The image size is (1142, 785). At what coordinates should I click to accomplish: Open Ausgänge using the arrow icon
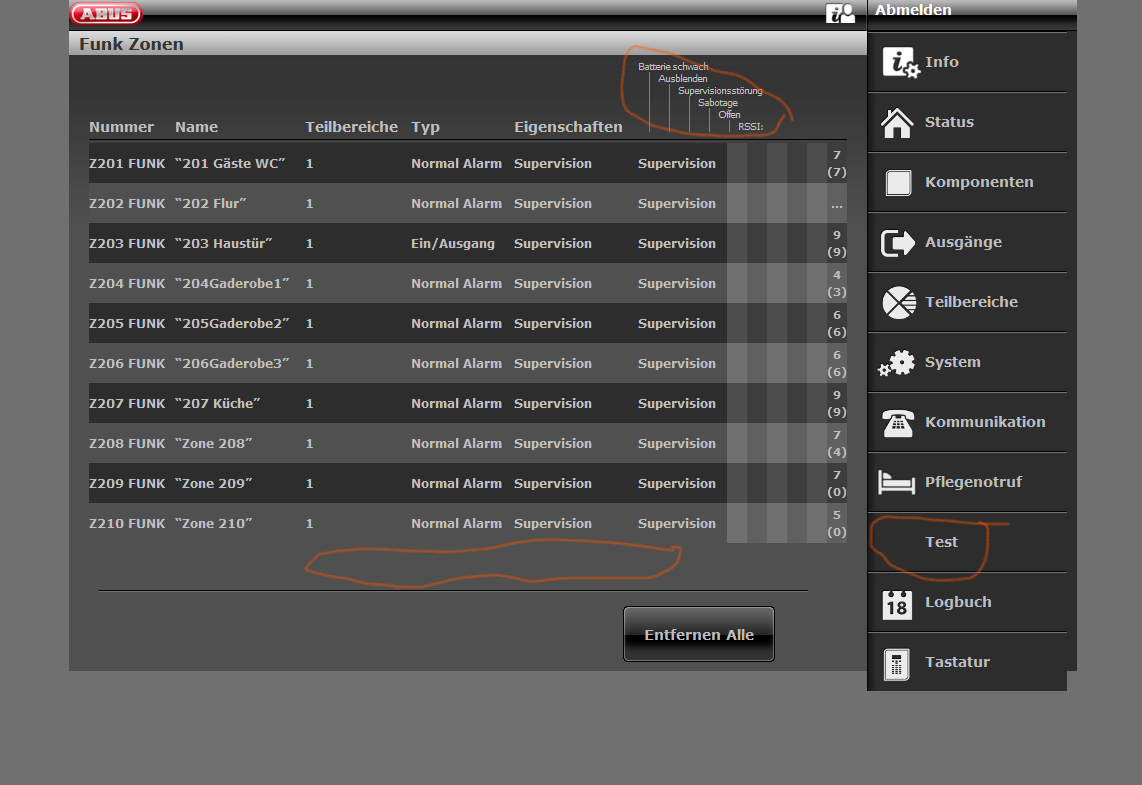tap(897, 243)
